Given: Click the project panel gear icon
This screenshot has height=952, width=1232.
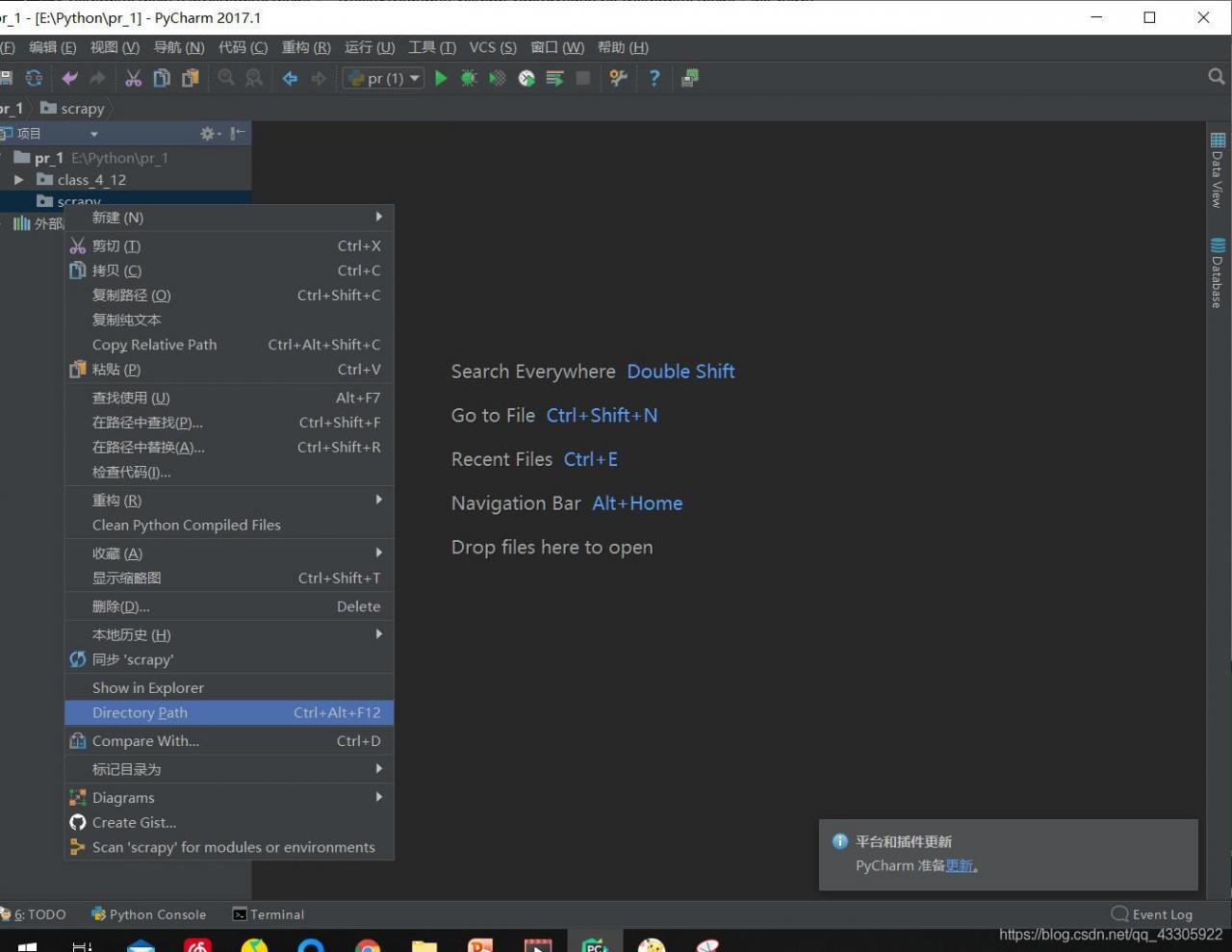Looking at the screenshot, I should (x=207, y=133).
